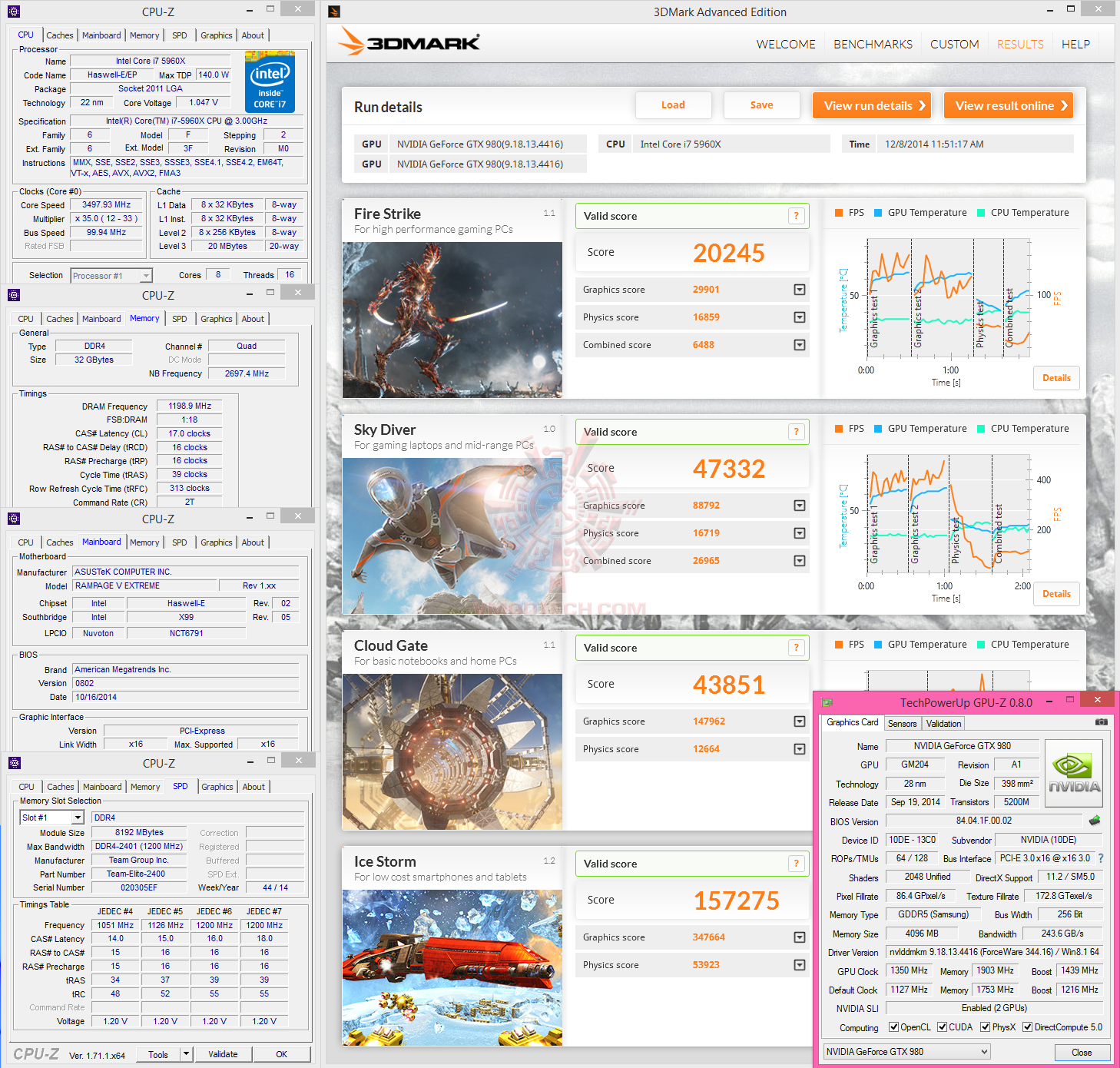Click the Fire Strike benchmark thumbnail

[452, 320]
